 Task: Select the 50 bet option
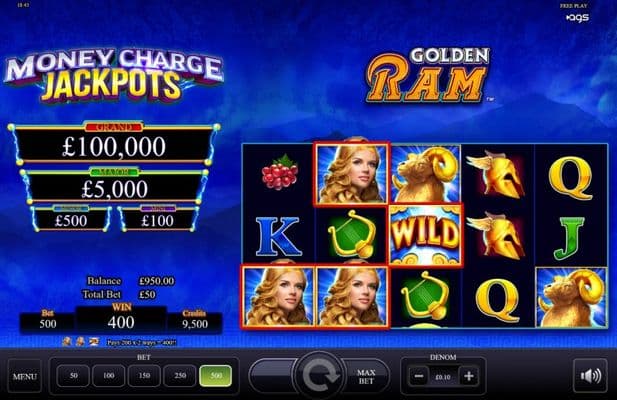click(x=73, y=376)
